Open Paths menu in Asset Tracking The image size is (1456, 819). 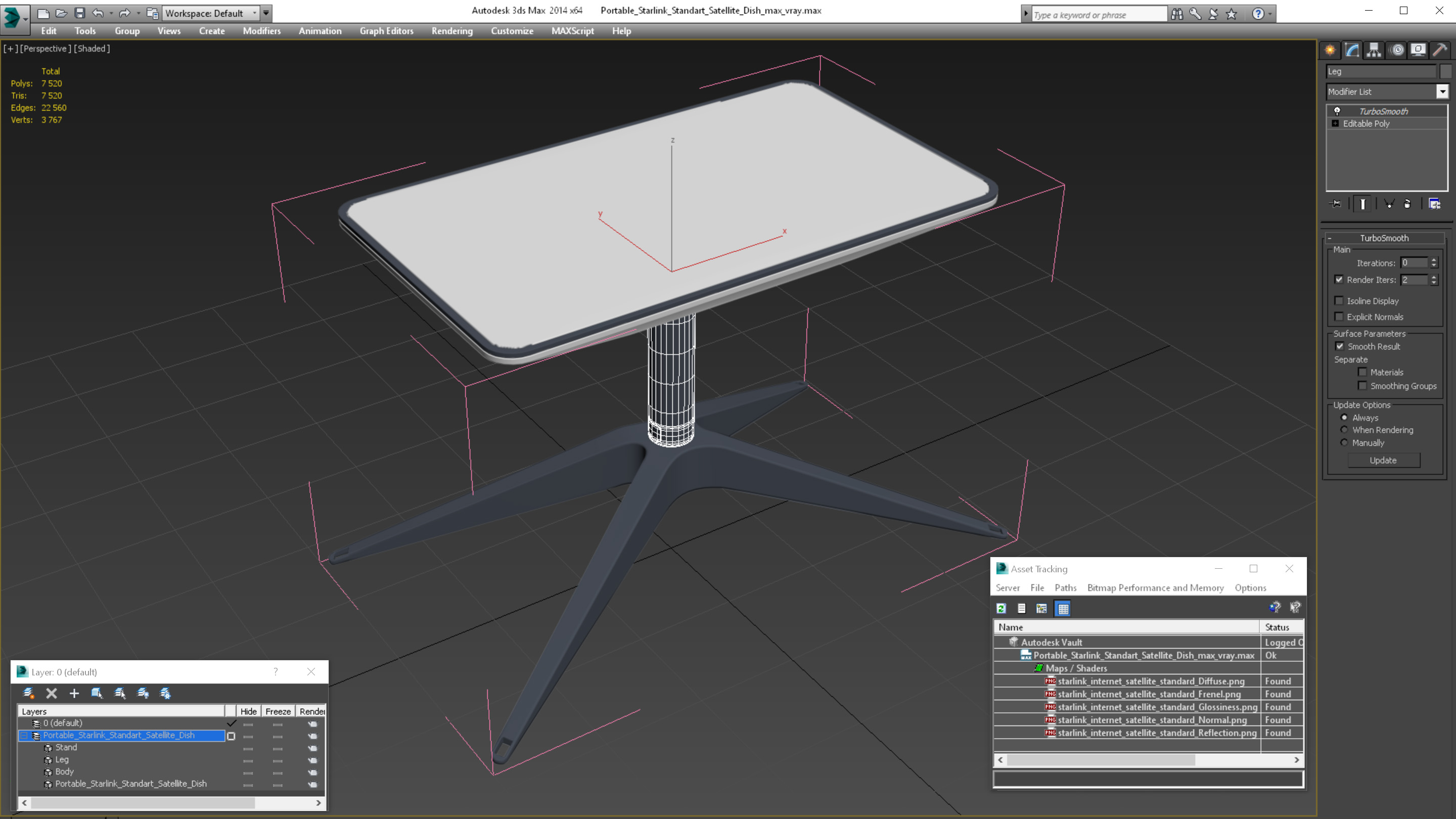[1065, 588]
